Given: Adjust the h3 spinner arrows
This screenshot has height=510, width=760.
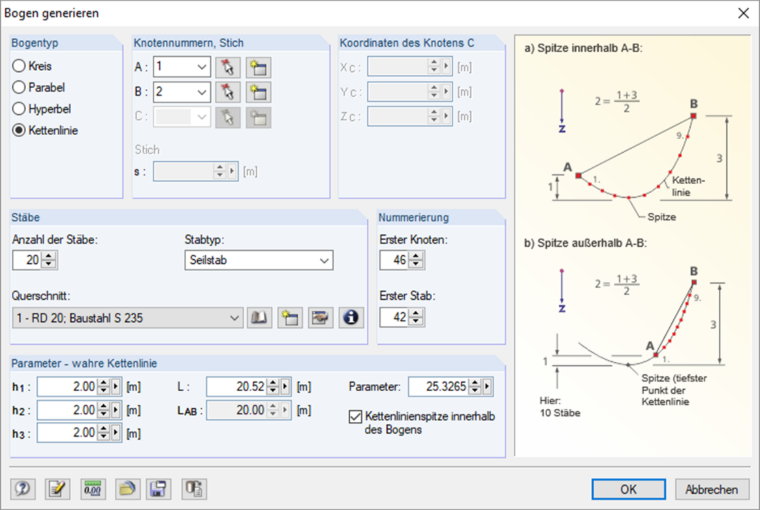Looking at the screenshot, I should click(x=104, y=432).
